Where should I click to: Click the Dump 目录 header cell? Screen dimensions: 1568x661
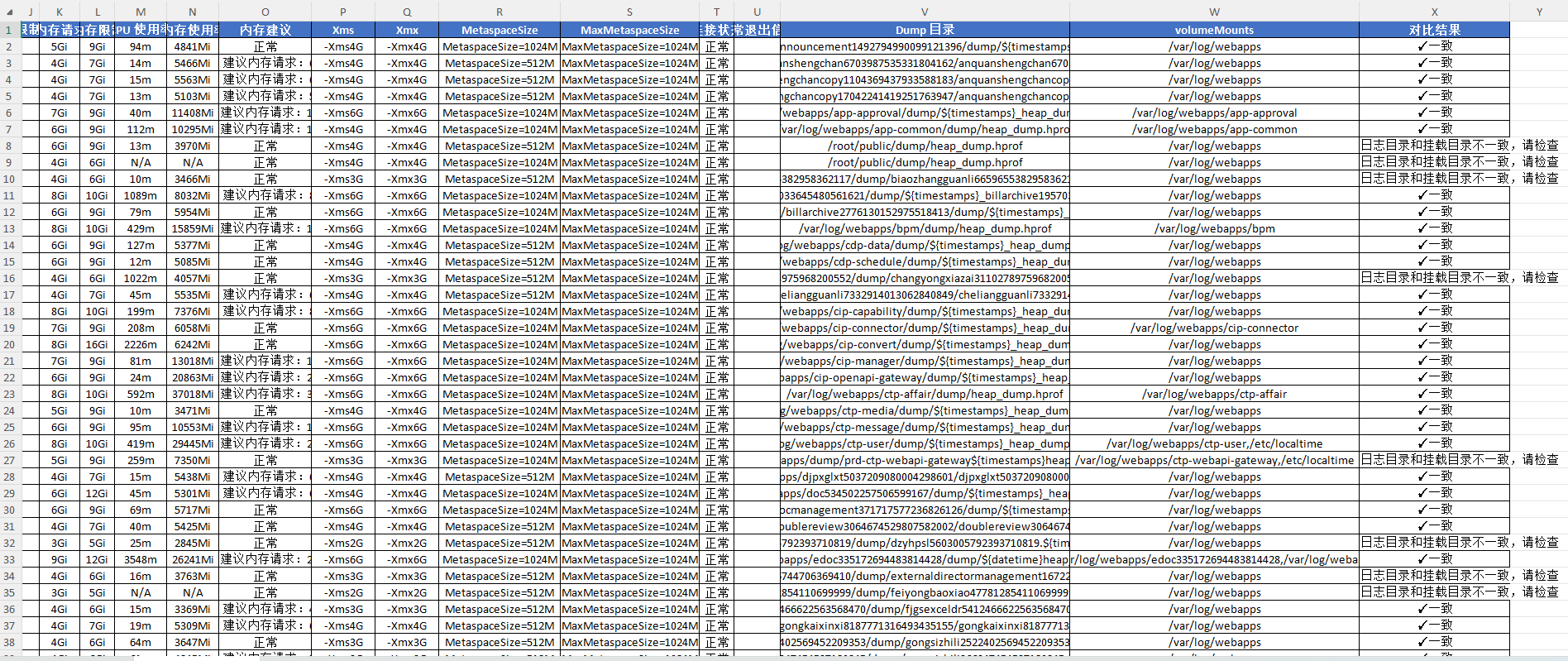[x=925, y=30]
